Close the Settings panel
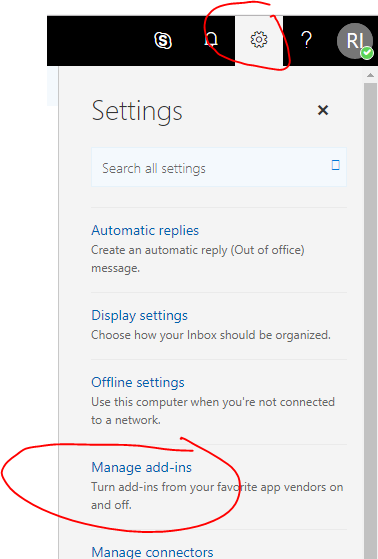This screenshot has height=559, width=378. pos(323,110)
